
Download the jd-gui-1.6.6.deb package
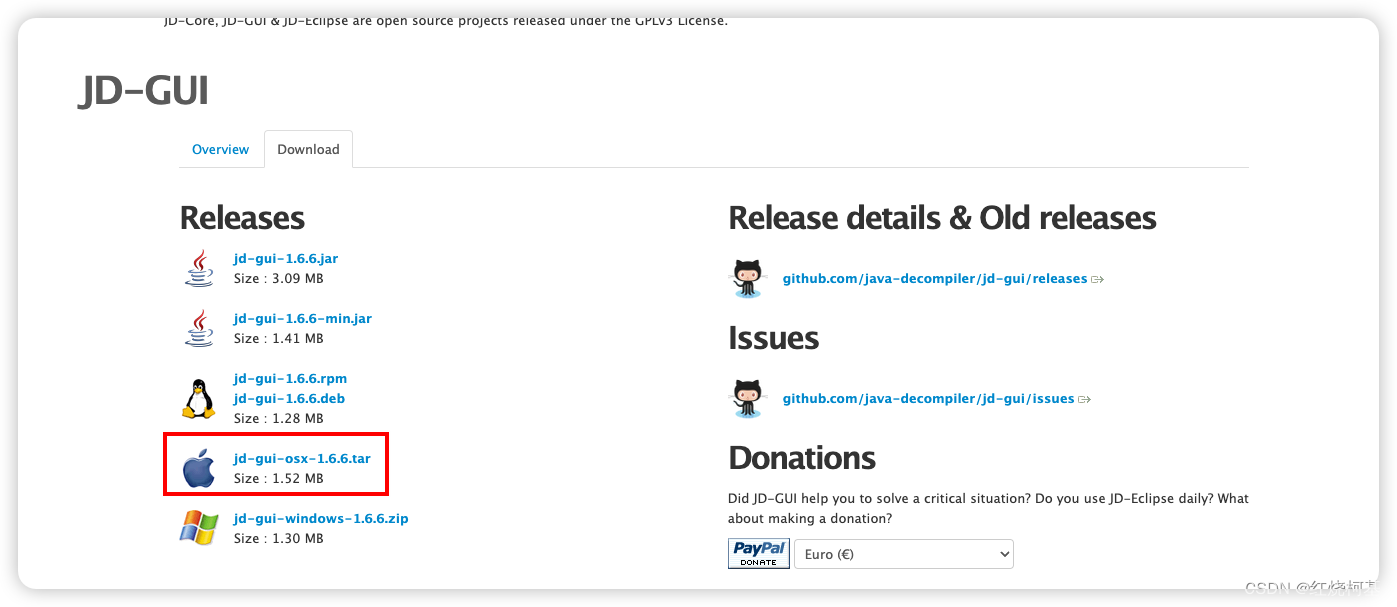(289, 398)
